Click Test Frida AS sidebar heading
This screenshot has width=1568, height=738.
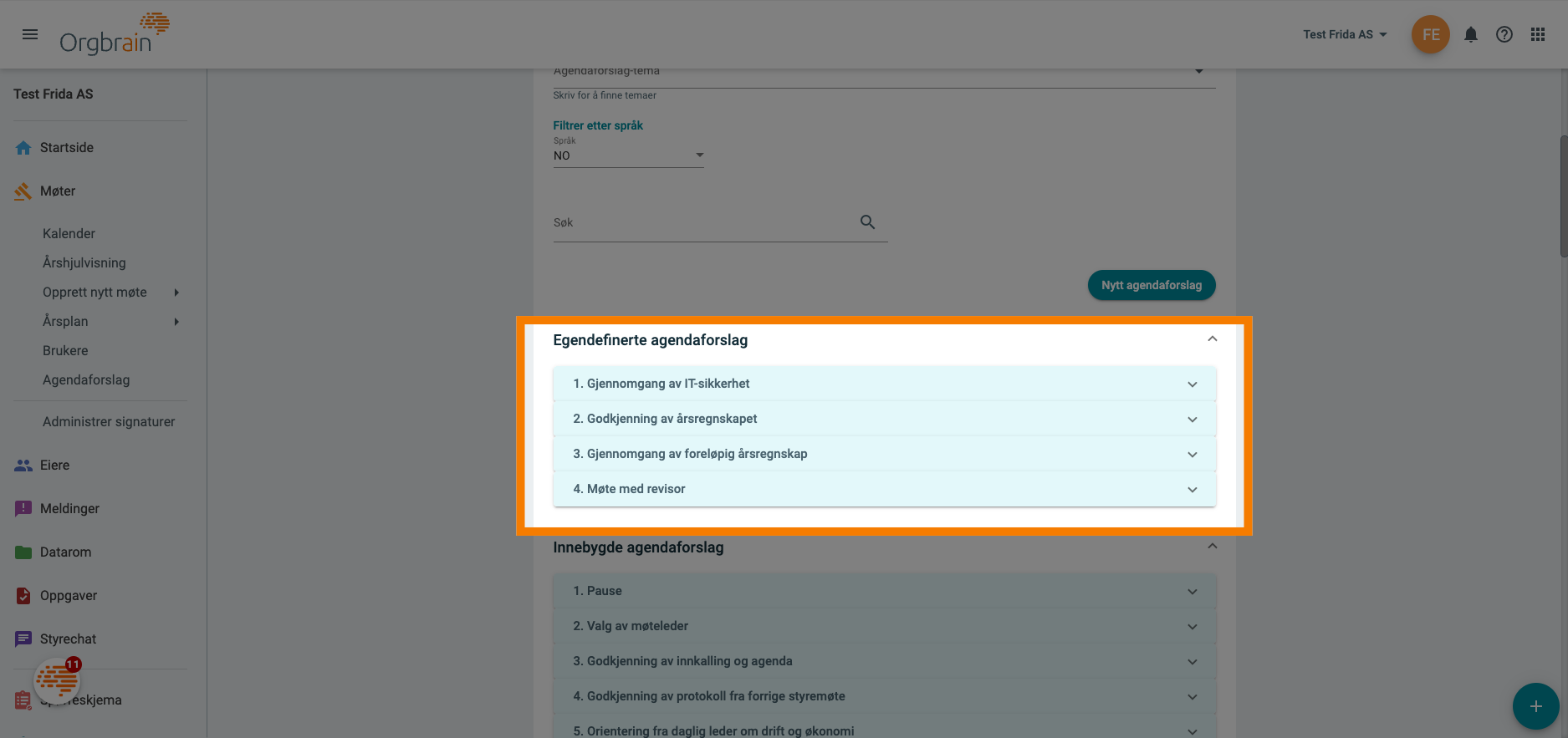point(54,94)
